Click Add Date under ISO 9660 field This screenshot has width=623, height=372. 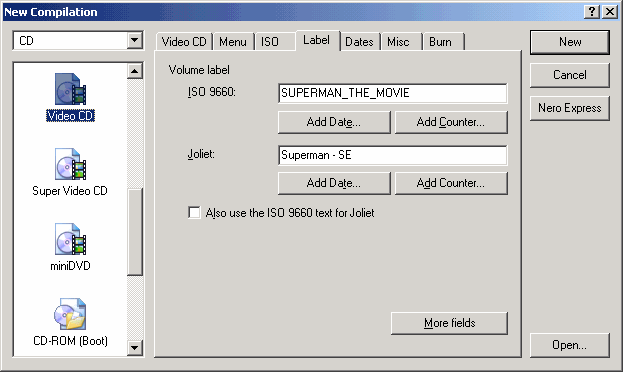334,122
